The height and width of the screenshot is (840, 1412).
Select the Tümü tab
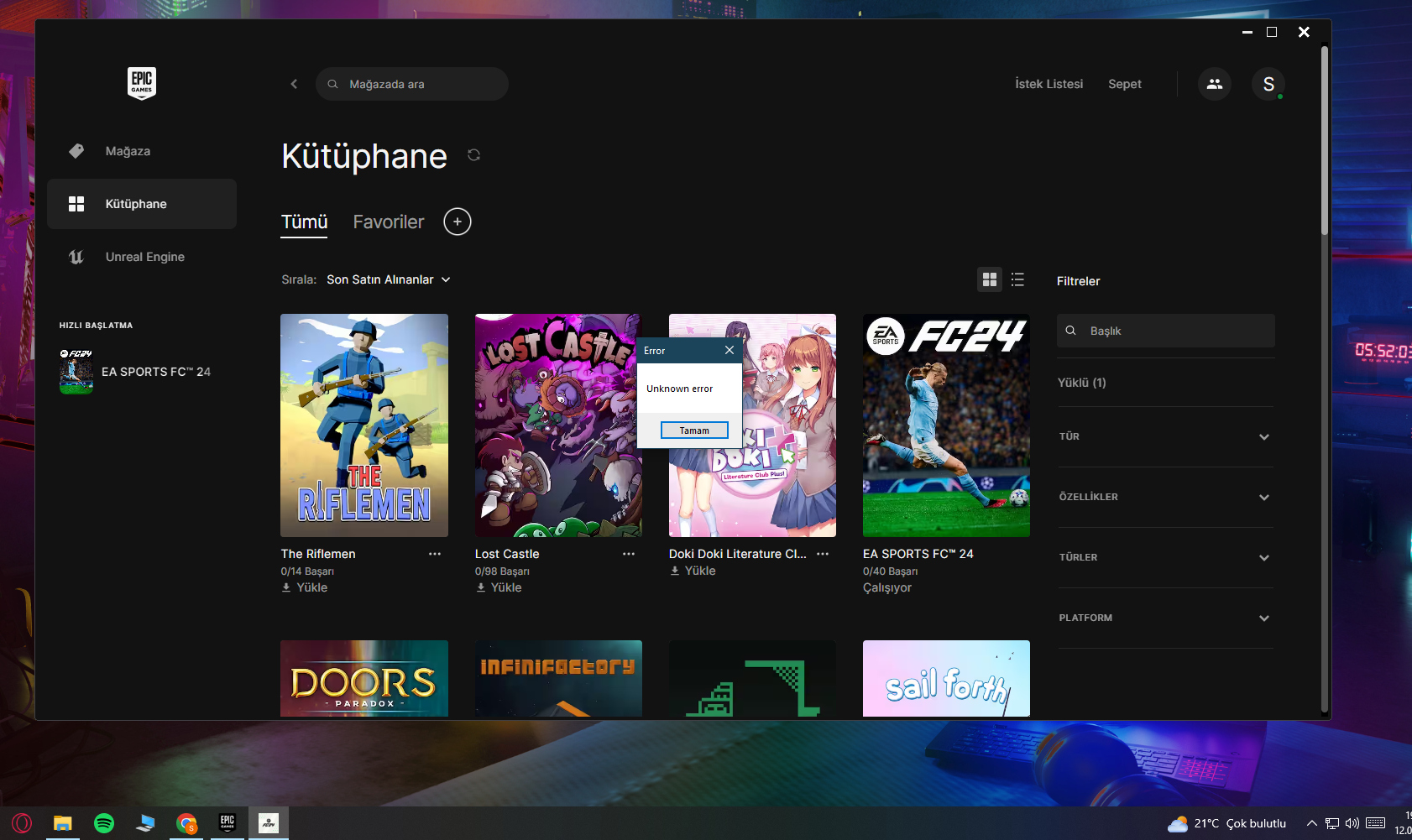[304, 222]
